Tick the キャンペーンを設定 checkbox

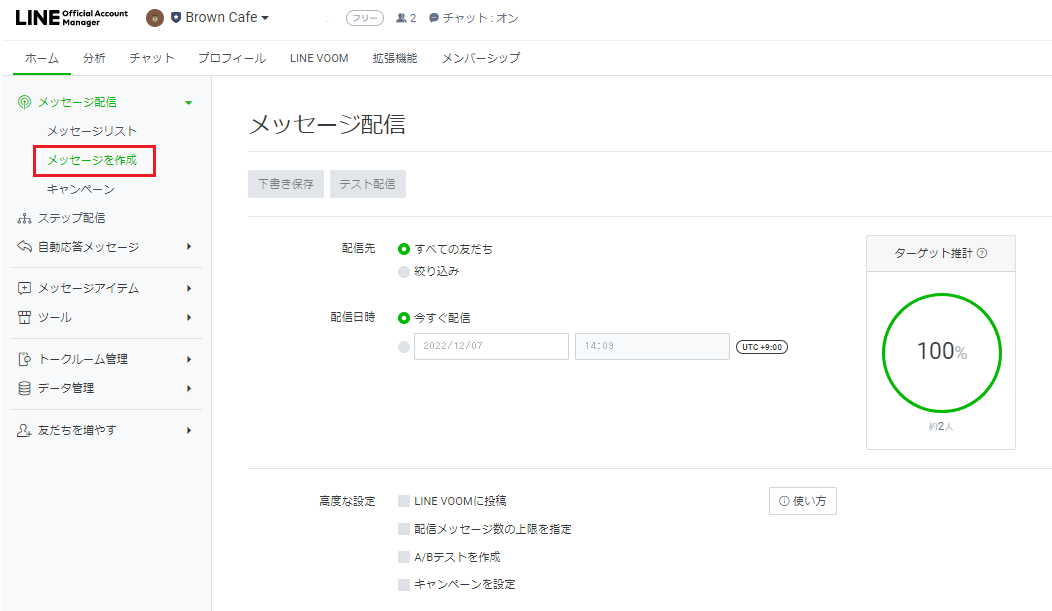[x=404, y=585]
